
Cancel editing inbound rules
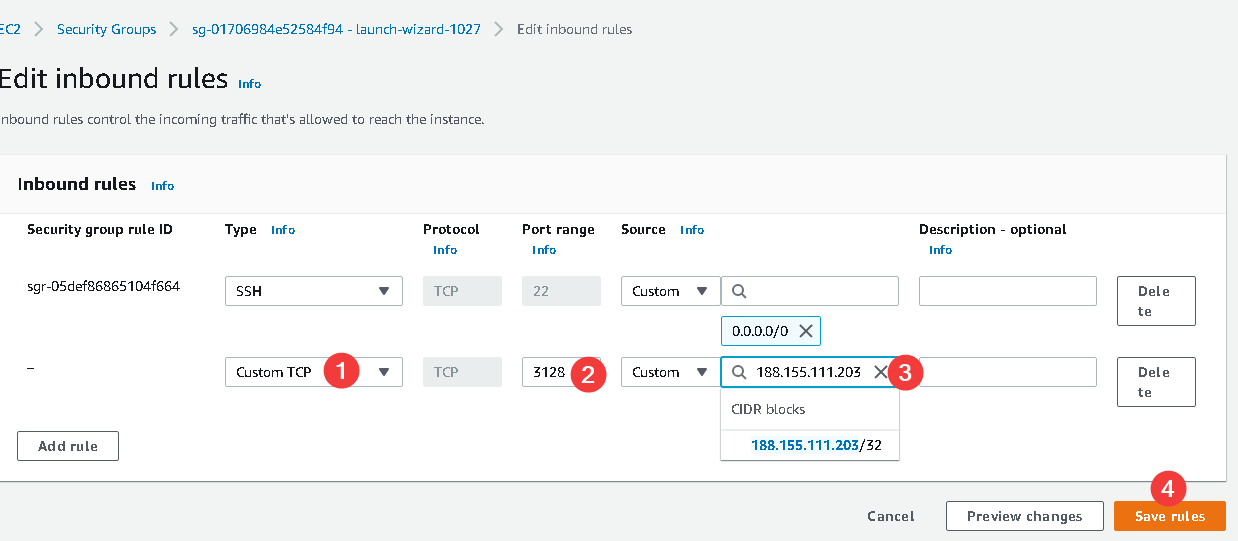coord(890,516)
